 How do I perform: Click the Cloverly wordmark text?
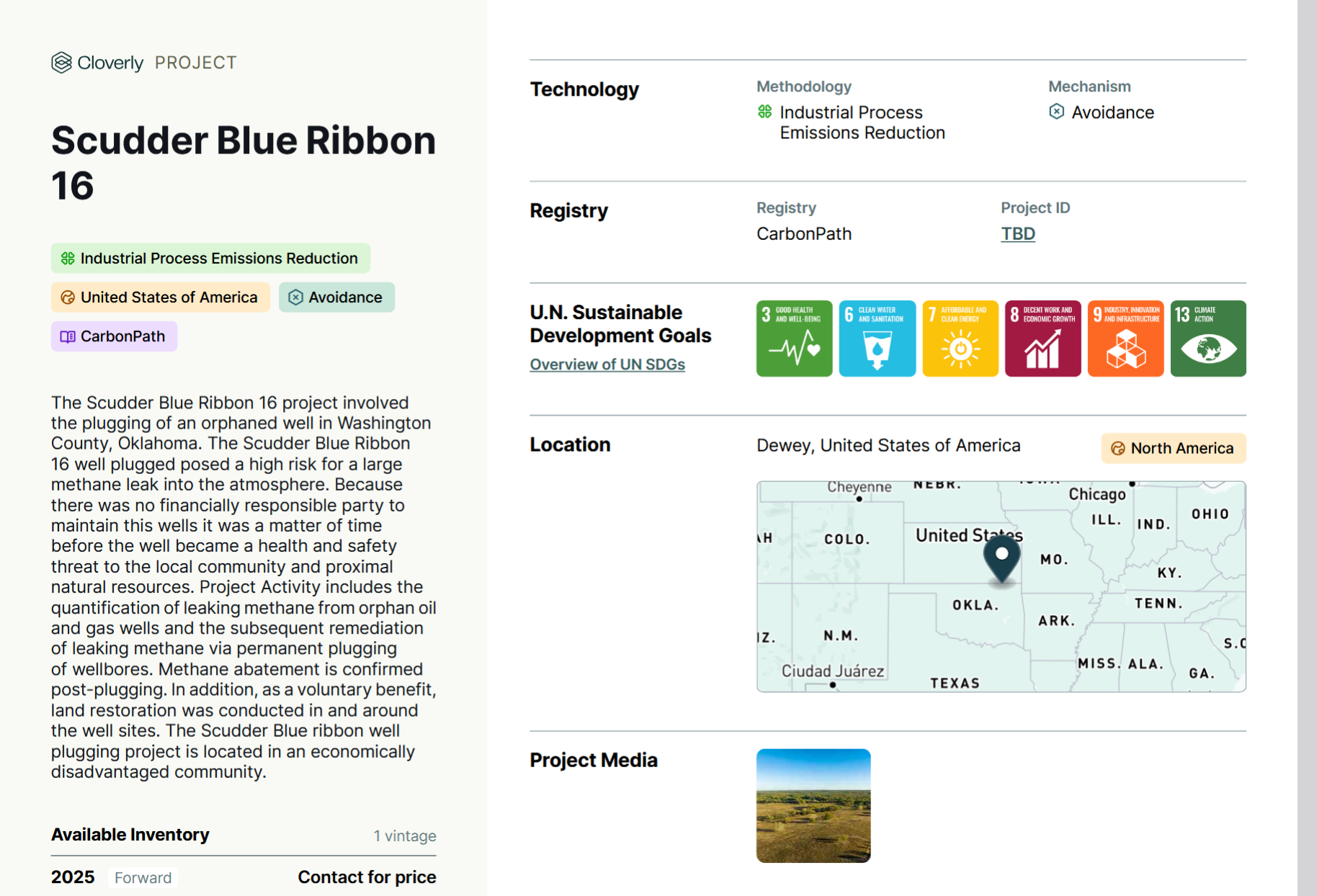[110, 63]
